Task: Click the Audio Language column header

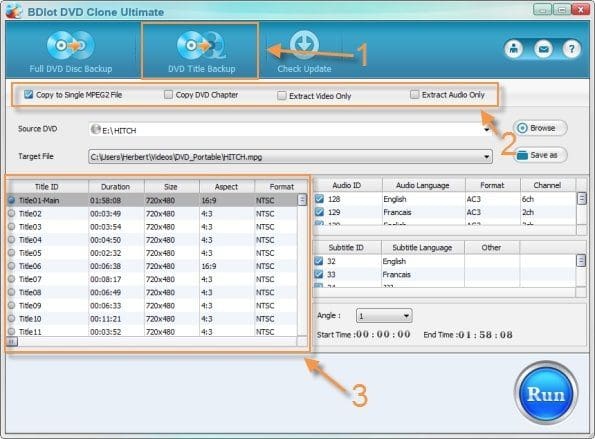Action: (x=423, y=185)
